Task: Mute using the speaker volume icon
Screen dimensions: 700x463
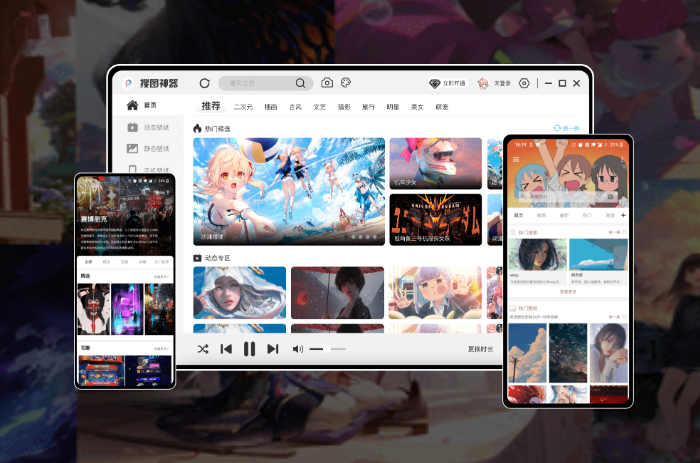Action: point(298,349)
